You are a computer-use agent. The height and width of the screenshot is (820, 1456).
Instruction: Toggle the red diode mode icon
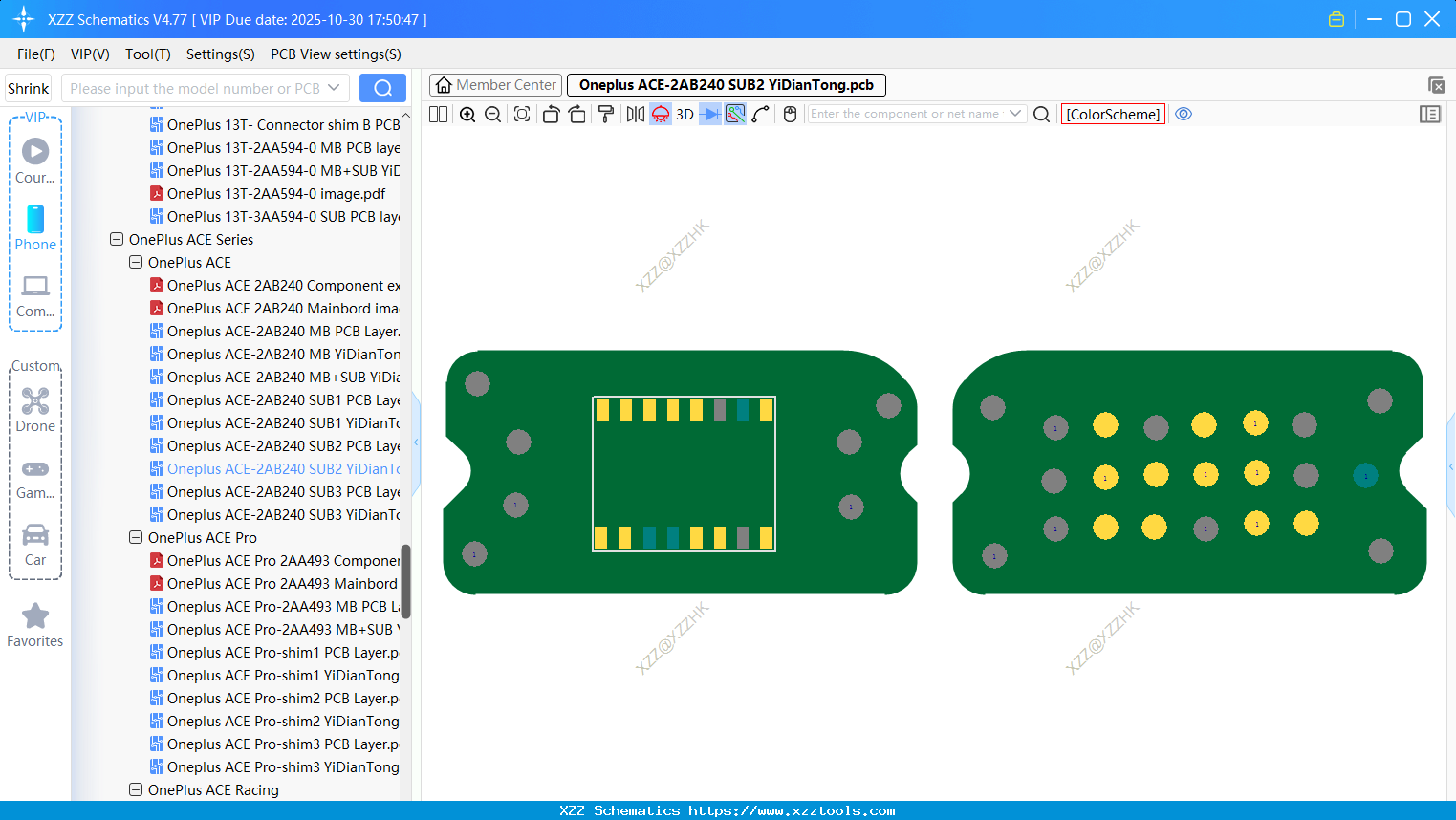click(661, 114)
